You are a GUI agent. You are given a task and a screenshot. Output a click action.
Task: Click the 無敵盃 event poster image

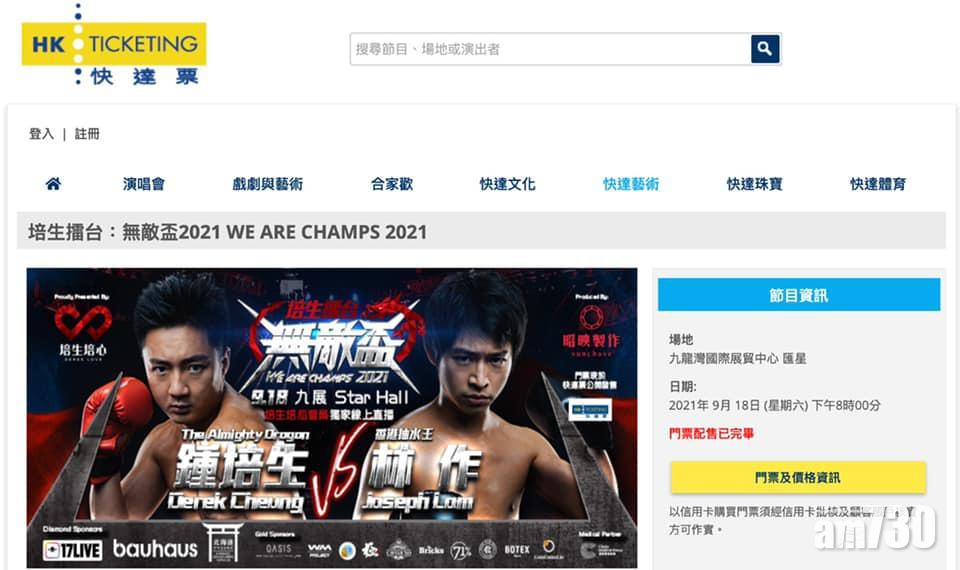tap(332, 418)
